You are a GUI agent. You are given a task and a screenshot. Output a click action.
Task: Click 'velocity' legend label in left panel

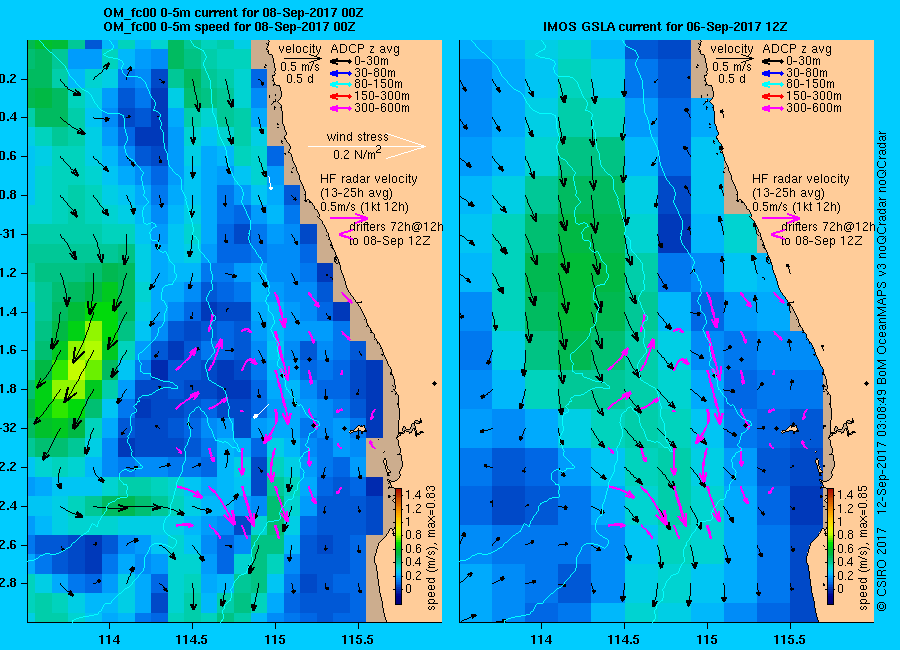pyautogui.click(x=300, y=49)
